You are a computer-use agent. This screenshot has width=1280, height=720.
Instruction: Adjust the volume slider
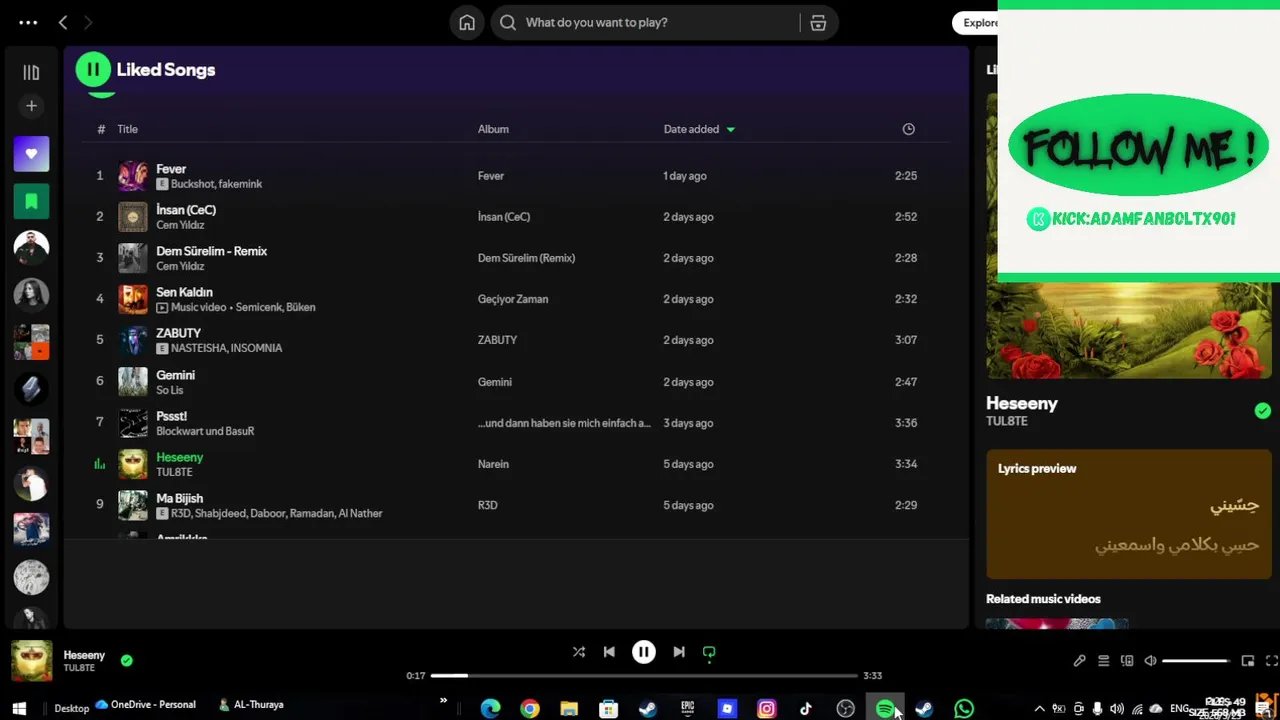(x=1196, y=661)
